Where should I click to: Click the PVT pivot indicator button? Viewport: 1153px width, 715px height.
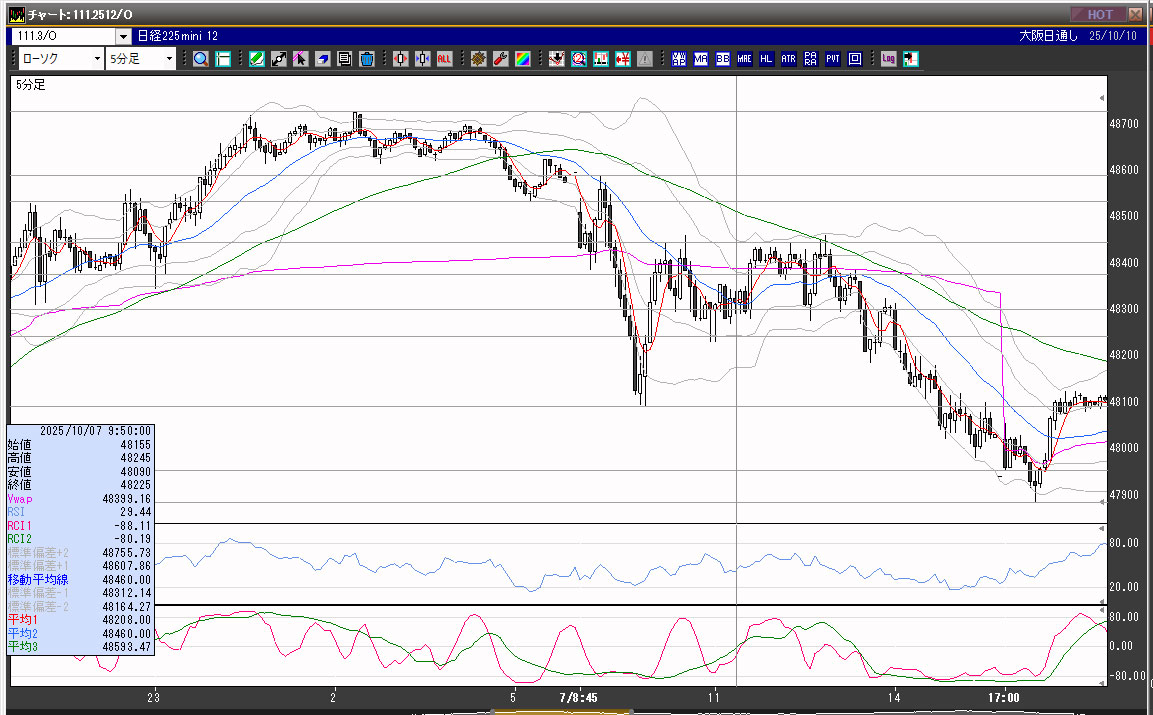(x=832, y=59)
